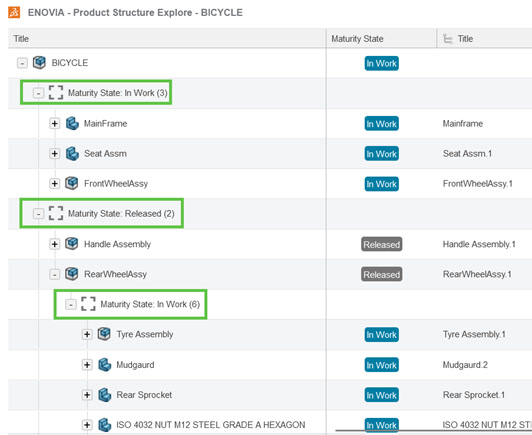Select the FrontWheelAssy tree row
This screenshot has height=435, width=532.
tap(116, 184)
